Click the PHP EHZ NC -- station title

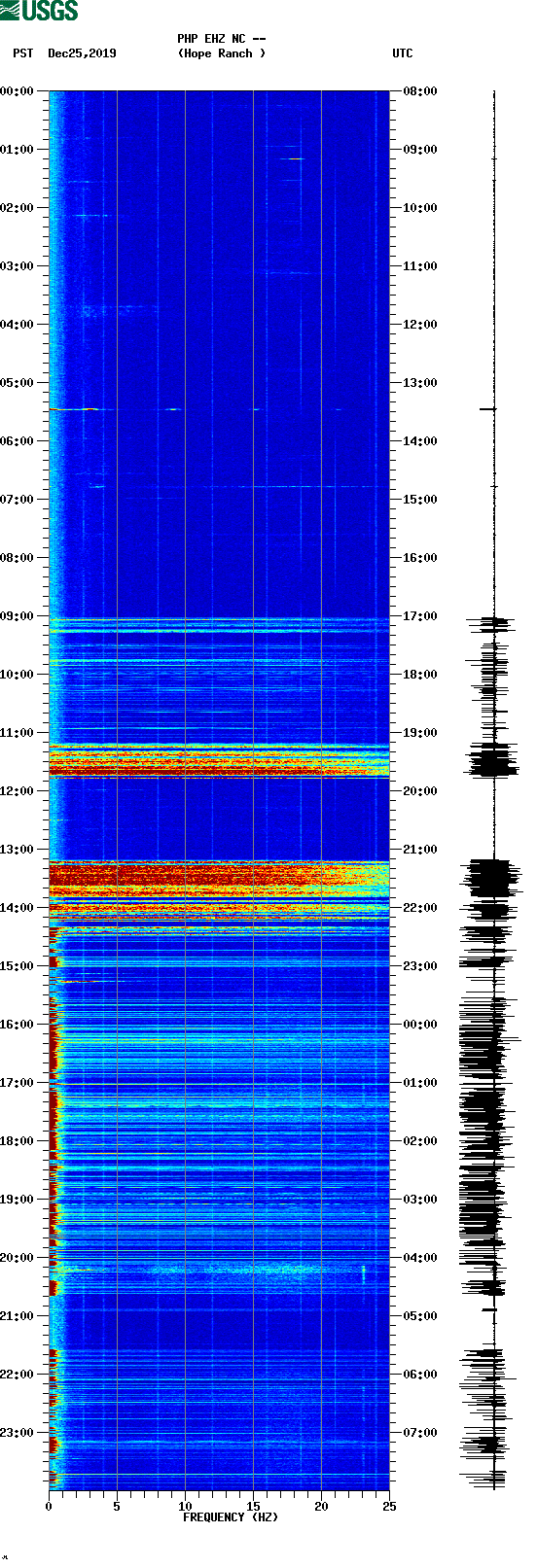[x=222, y=39]
